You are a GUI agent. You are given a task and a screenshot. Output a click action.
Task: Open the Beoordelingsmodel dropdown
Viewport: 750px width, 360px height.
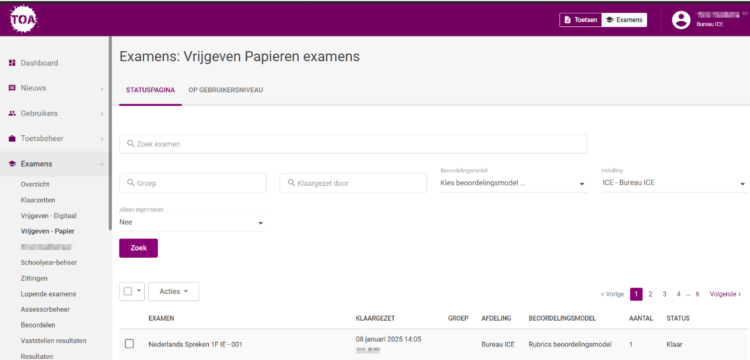514,183
